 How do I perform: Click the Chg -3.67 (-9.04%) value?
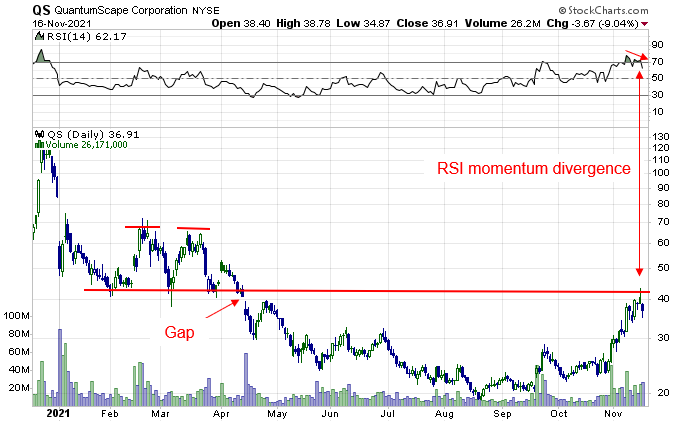(x=592, y=24)
